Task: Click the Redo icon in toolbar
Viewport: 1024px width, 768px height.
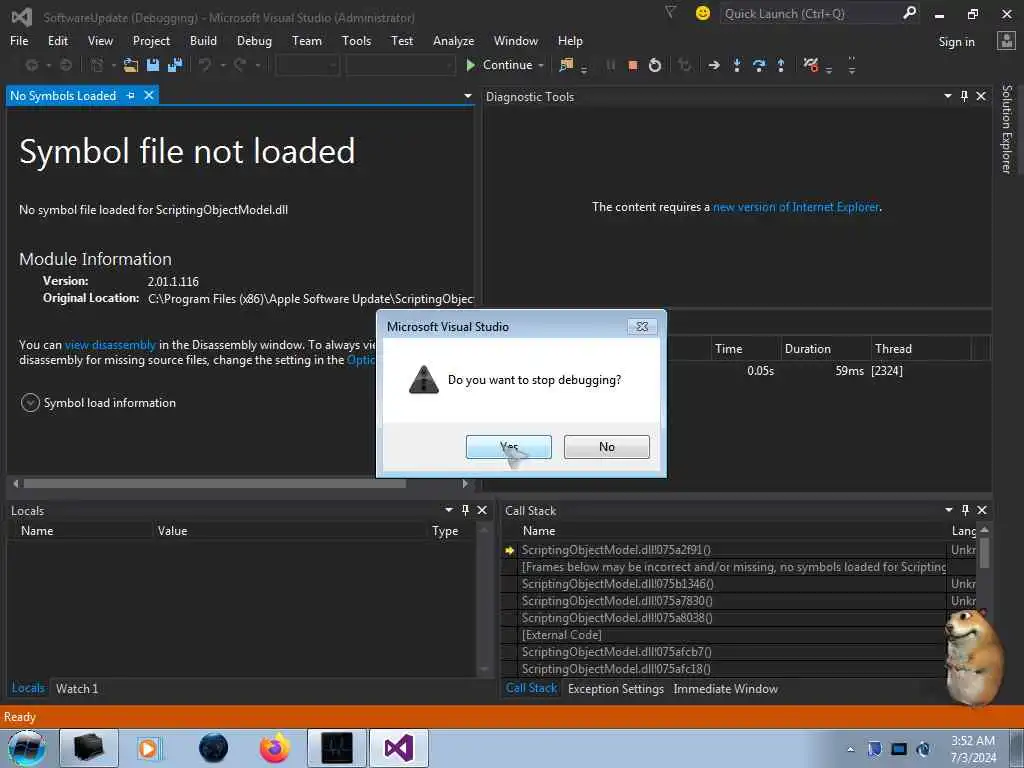Action: click(240, 65)
